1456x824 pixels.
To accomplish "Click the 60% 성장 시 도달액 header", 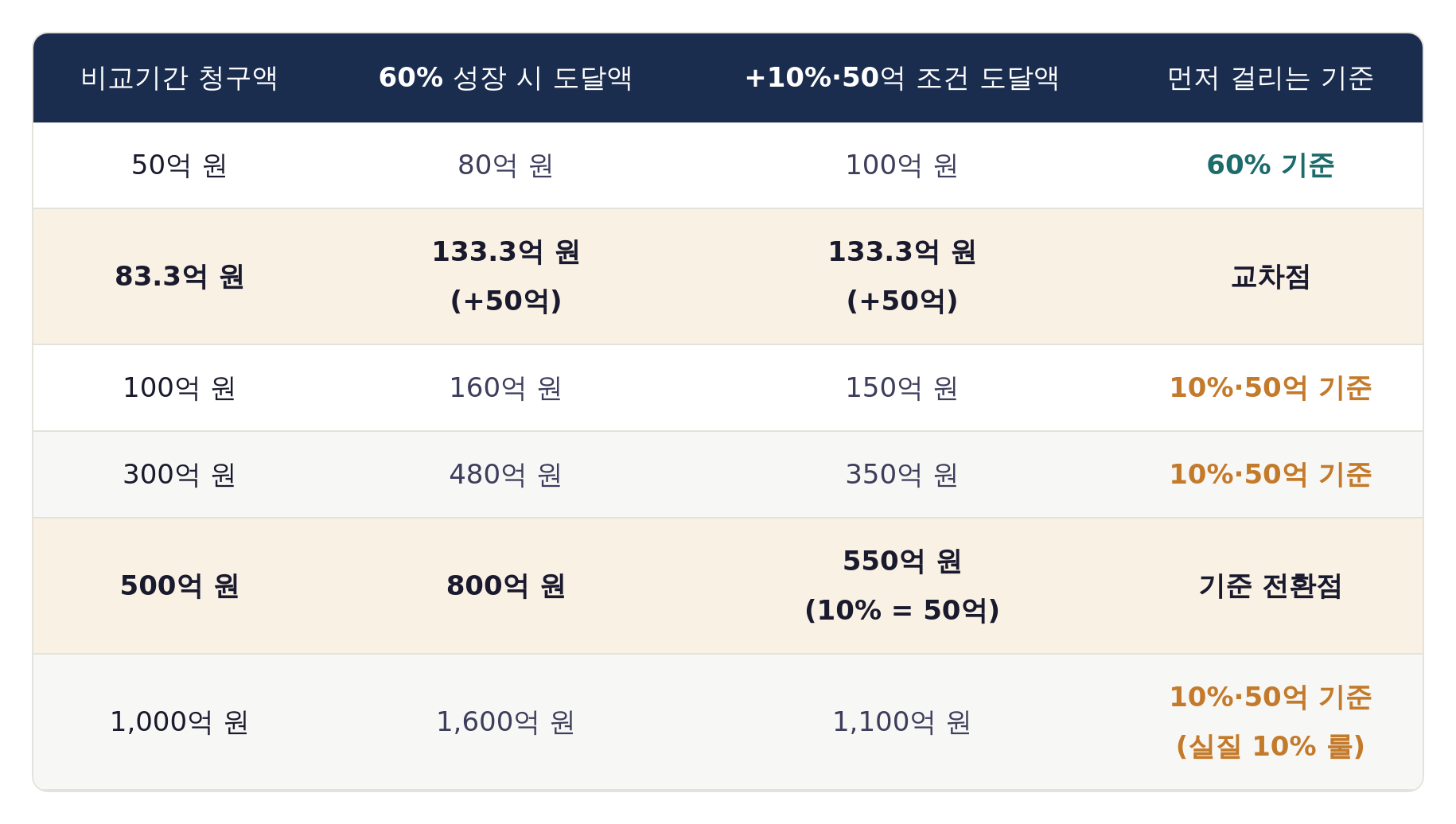I will click(505, 78).
